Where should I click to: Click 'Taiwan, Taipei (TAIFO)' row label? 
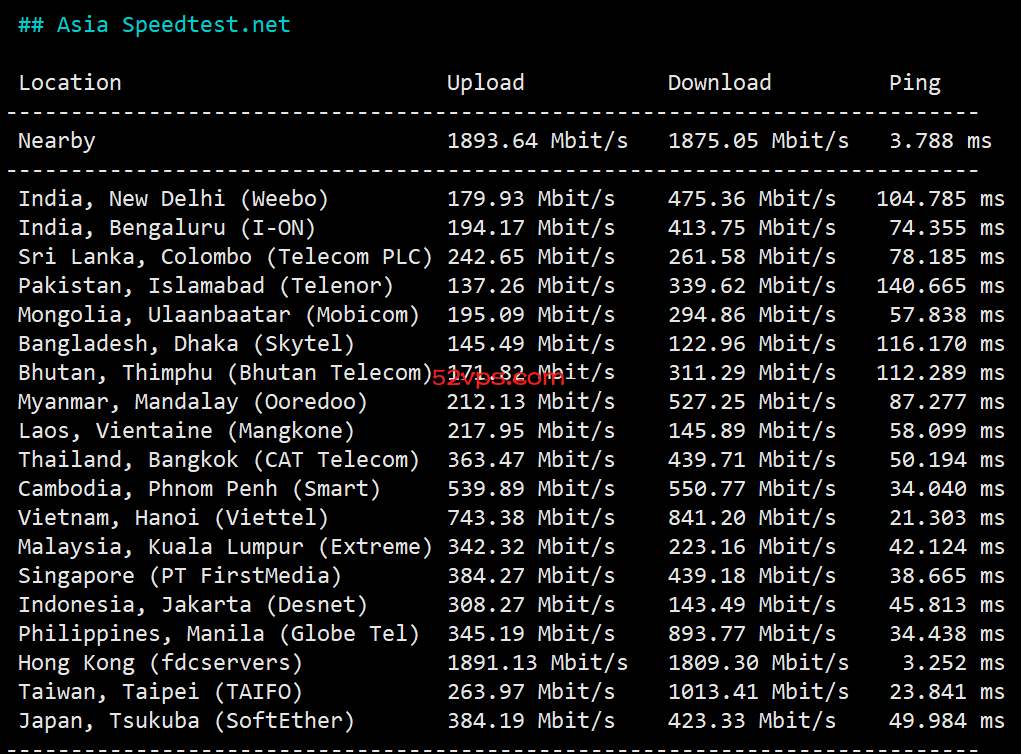click(160, 692)
